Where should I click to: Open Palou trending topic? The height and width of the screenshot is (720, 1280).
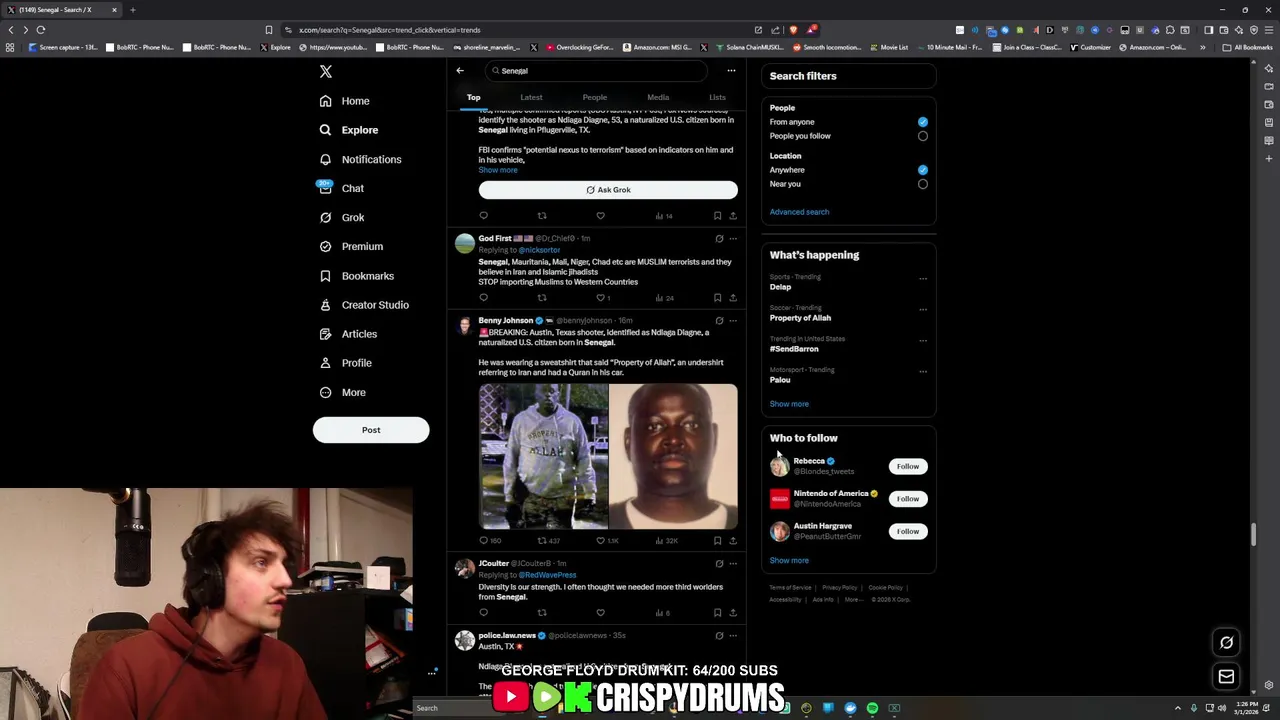pos(780,380)
